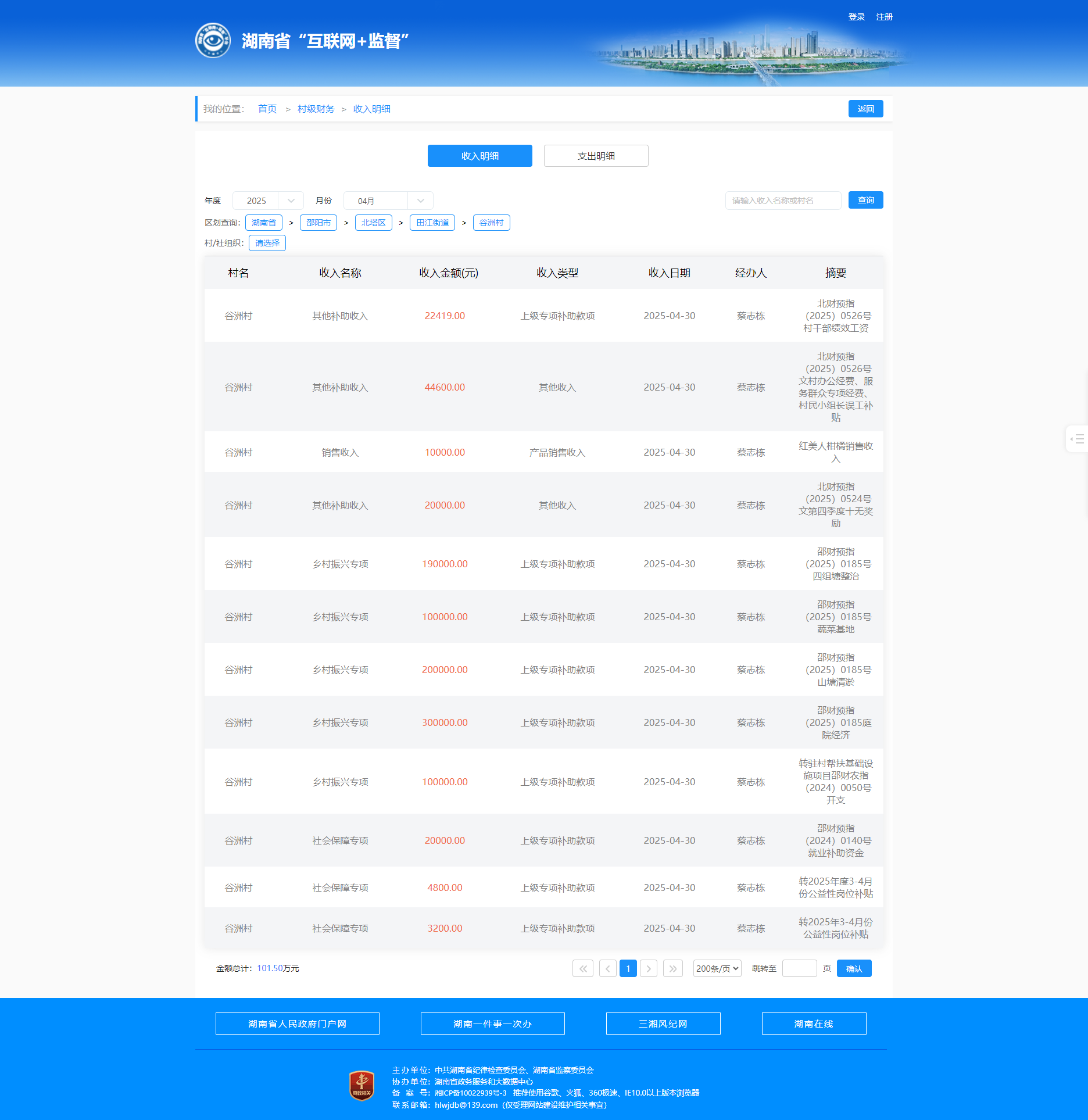Click the amount 10000.00
The width and height of the screenshot is (1088, 1120).
coord(445,452)
